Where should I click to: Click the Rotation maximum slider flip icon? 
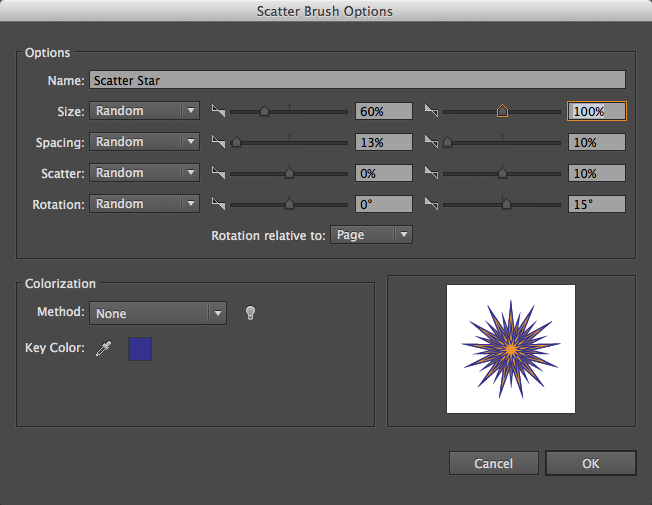click(x=431, y=204)
